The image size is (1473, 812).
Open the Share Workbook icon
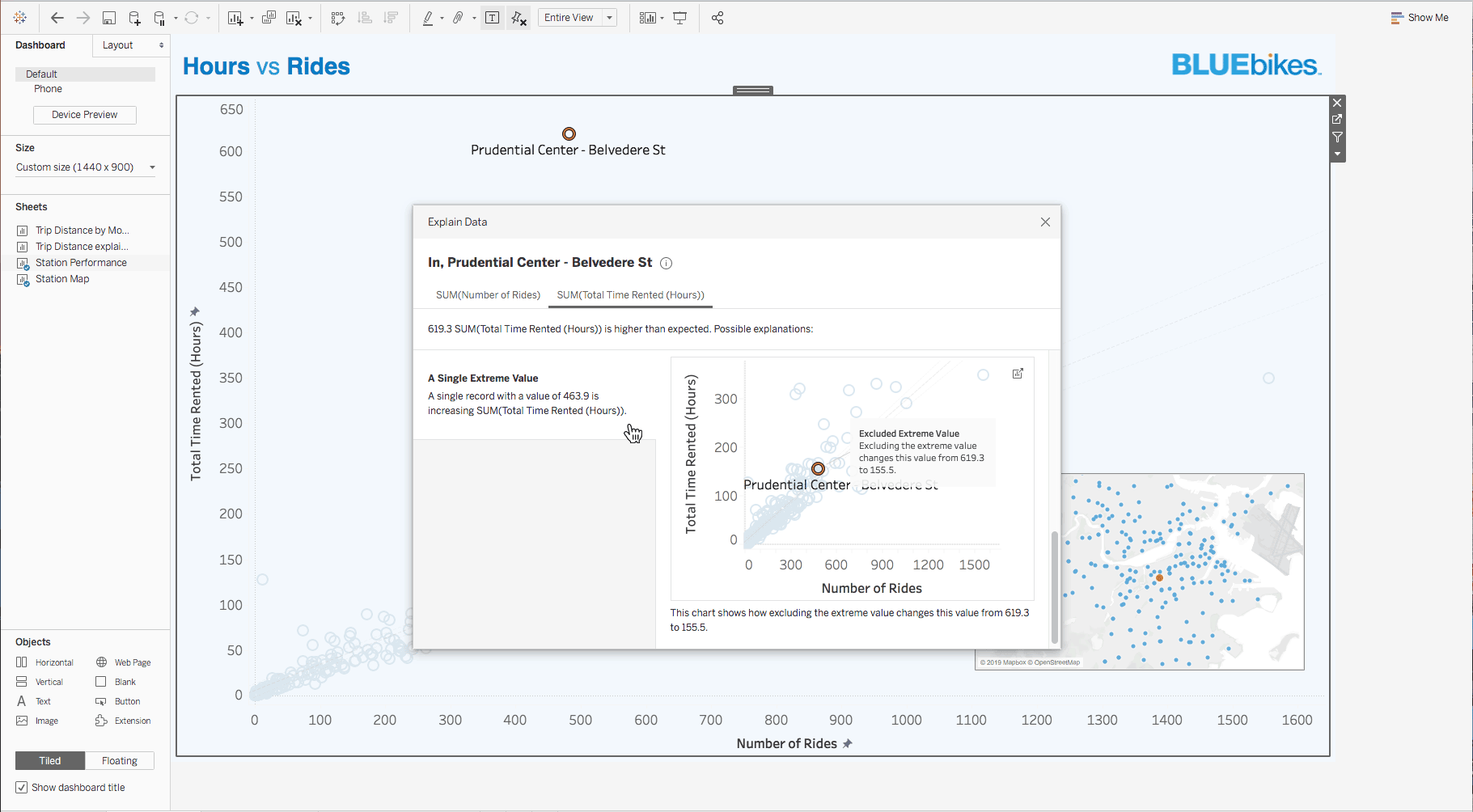pyautogui.click(x=717, y=17)
